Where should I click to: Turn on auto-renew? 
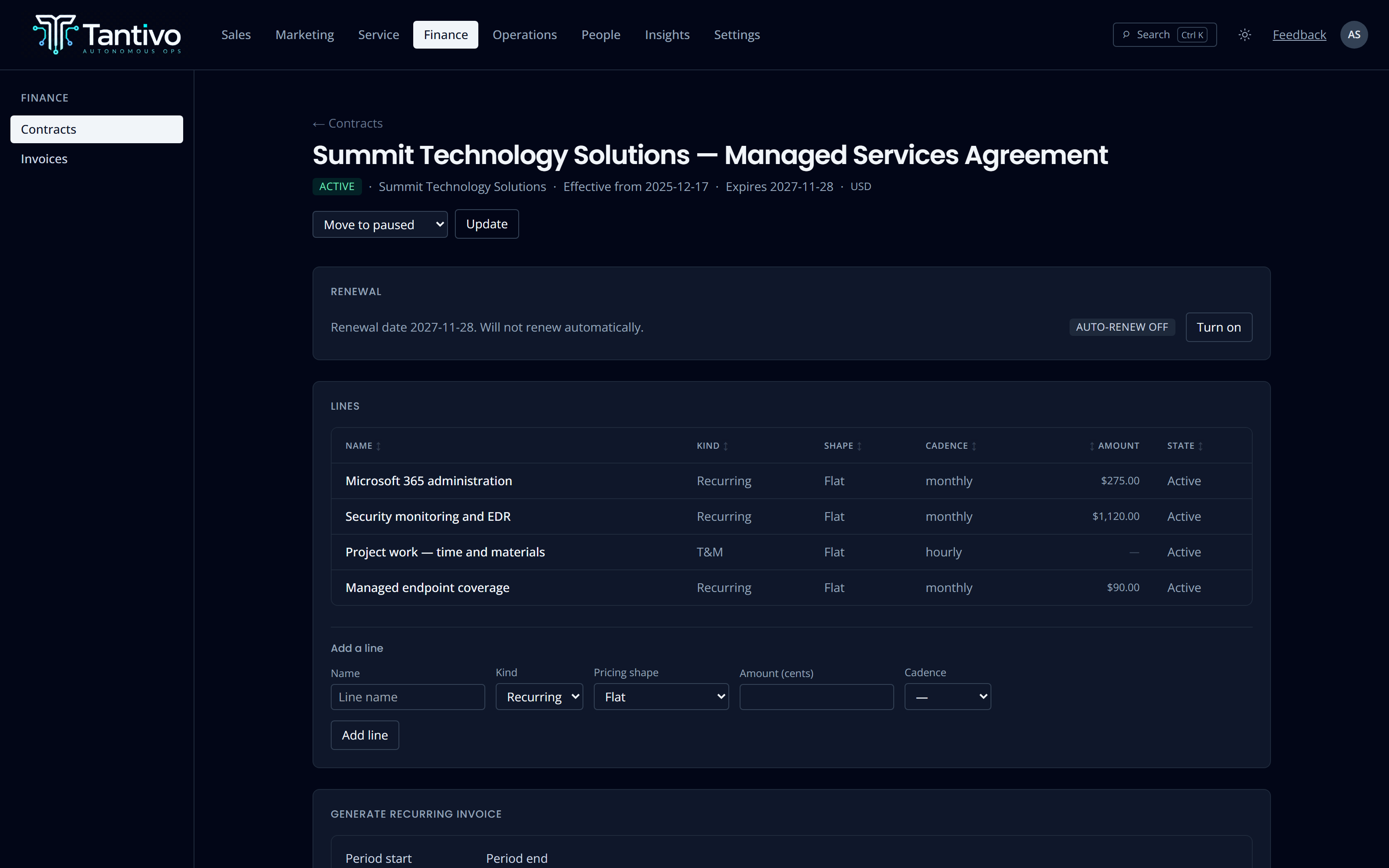point(1218,327)
